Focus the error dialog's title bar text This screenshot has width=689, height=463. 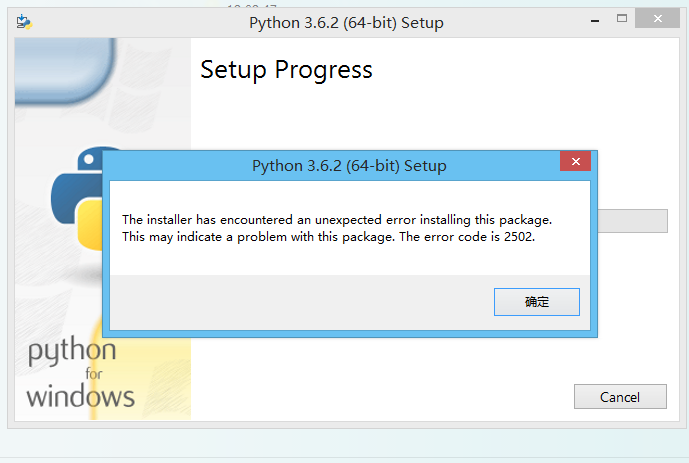pyautogui.click(x=349, y=166)
